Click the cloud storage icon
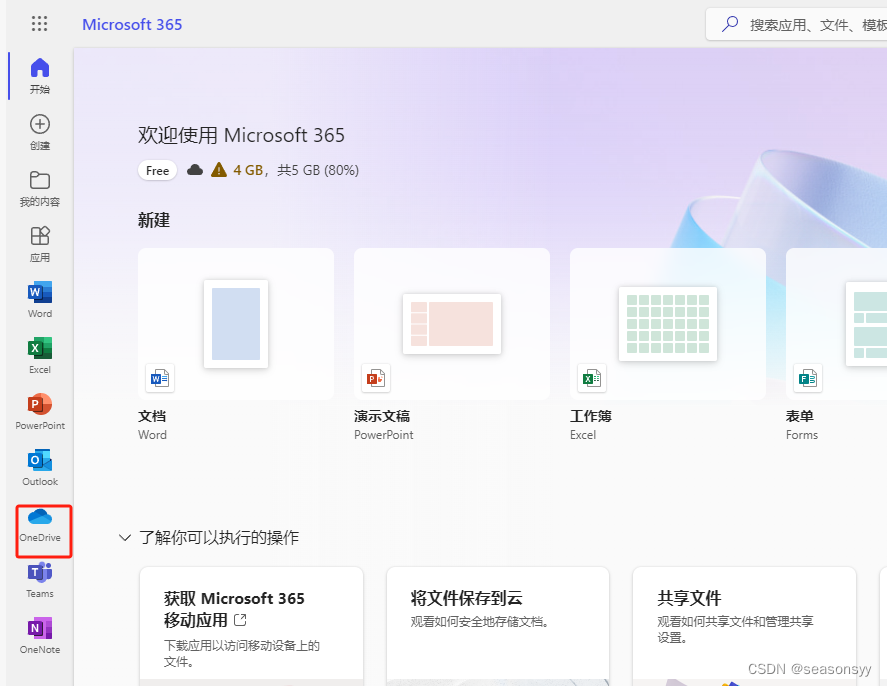887x686 pixels. 195,170
